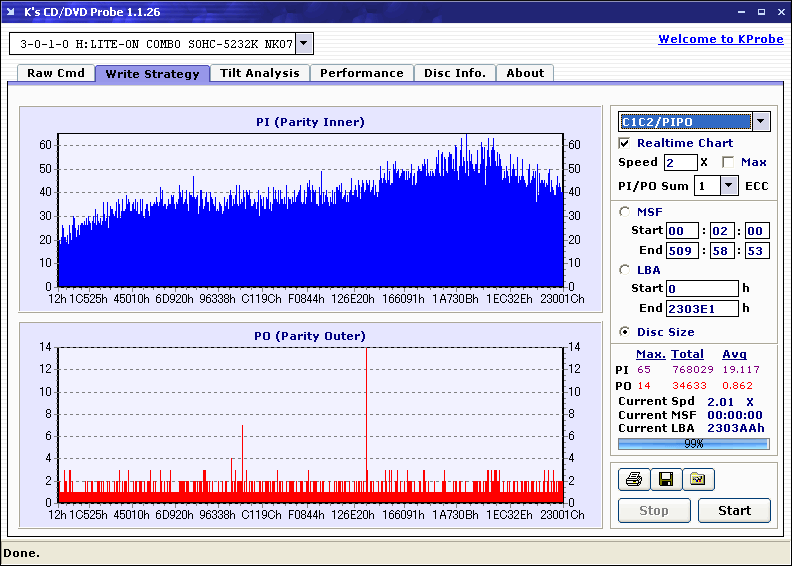The image size is (792, 566).
Task: Select the MSF radio button
Action: tap(625, 211)
